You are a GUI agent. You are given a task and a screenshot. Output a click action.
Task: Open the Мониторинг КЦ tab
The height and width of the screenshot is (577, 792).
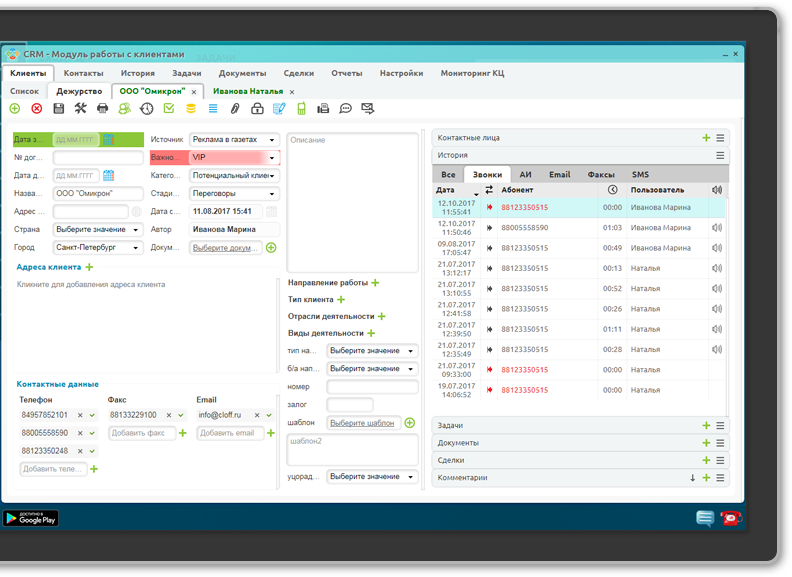(472, 73)
